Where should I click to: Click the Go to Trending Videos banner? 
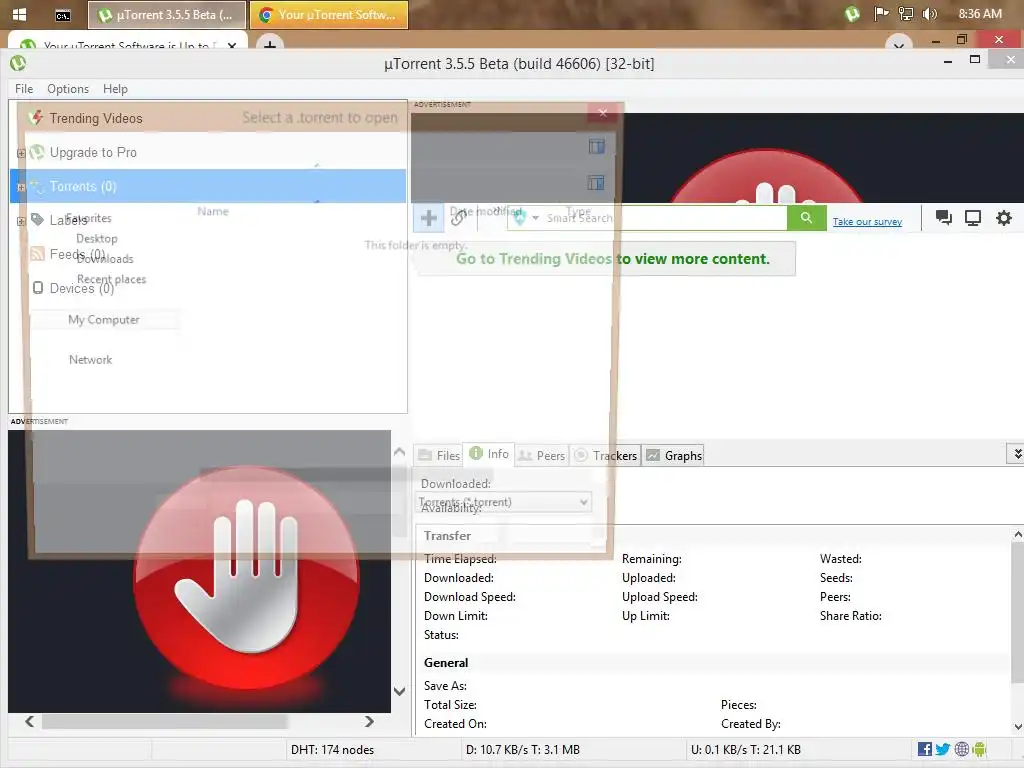click(x=605, y=259)
